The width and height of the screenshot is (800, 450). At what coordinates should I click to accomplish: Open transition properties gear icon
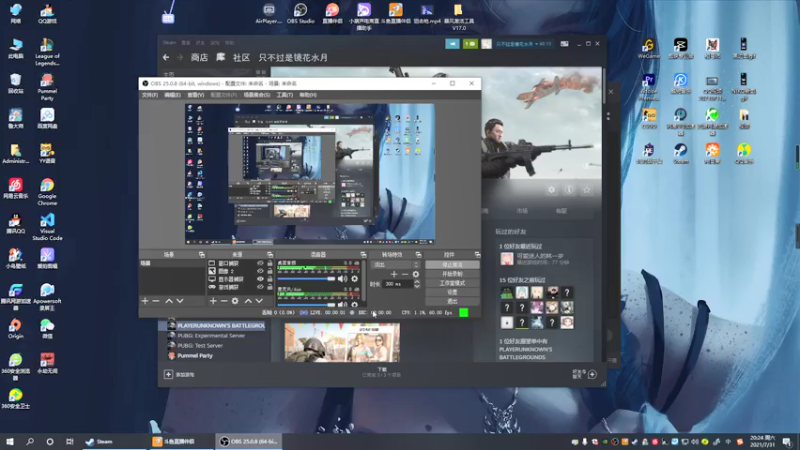[x=416, y=274]
